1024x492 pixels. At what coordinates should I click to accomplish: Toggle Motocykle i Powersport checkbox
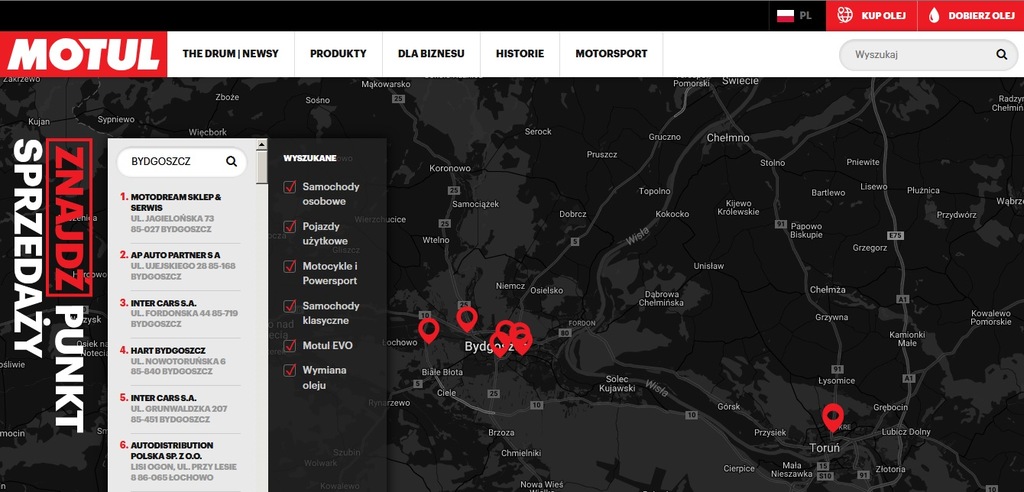tap(290, 267)
